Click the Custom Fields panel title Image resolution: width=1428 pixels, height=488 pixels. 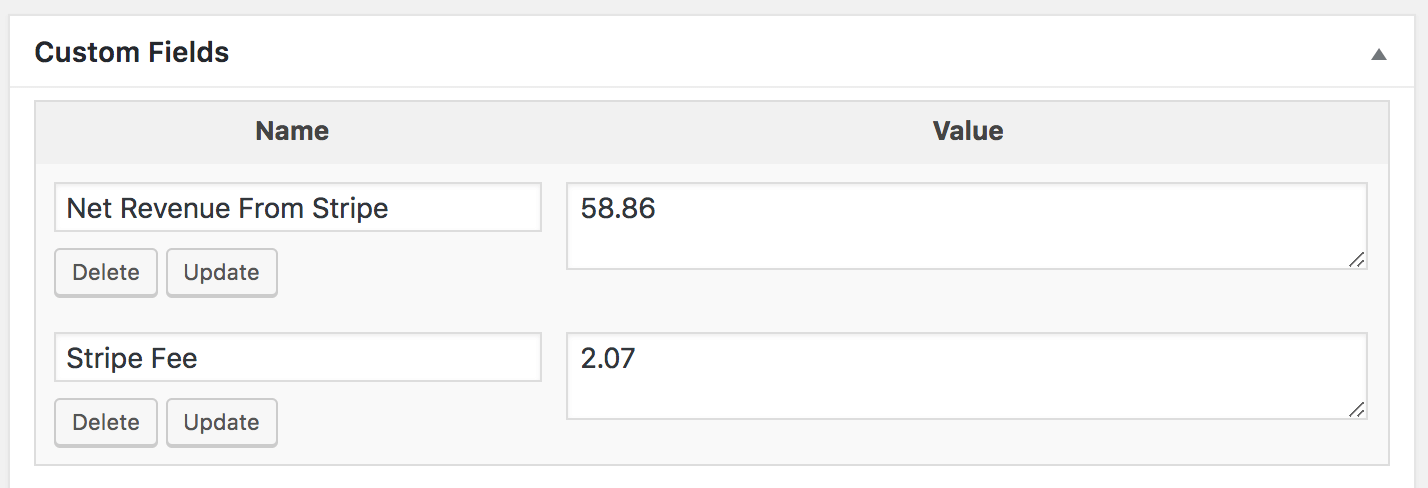[x=132, y=53]
